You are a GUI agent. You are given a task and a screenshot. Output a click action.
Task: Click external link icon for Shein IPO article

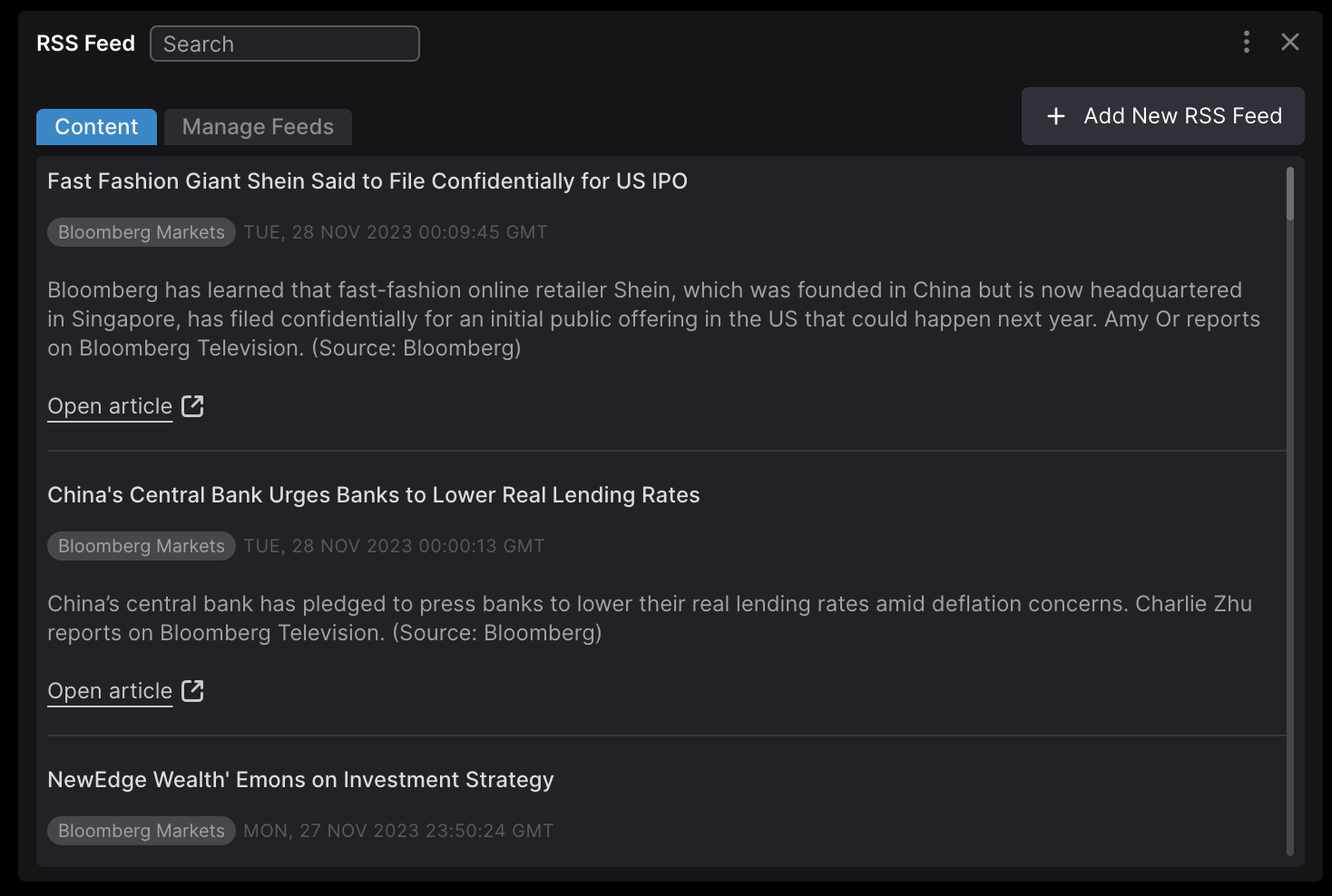pos(192,405)
